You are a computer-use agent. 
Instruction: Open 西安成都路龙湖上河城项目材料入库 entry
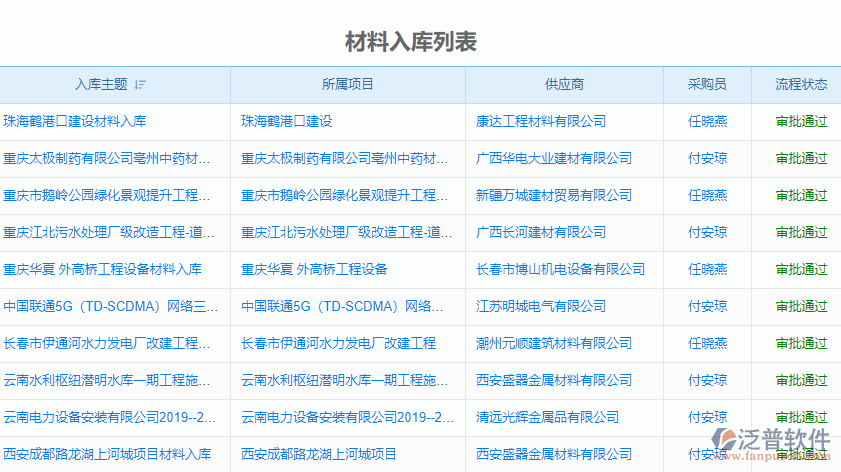tap(107, 455)
